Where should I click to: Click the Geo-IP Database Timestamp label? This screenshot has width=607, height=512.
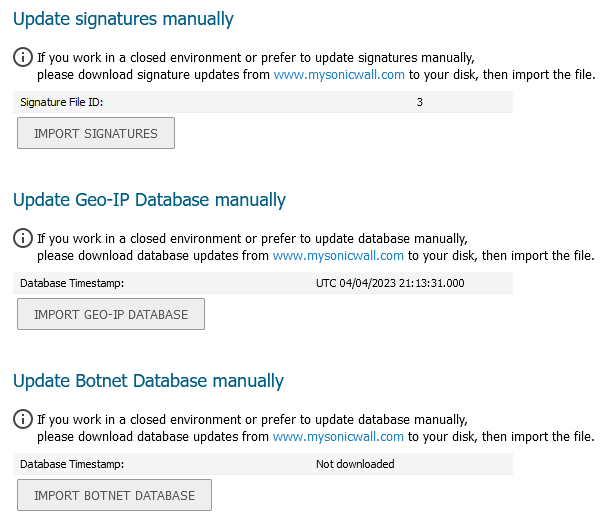point(72,283)
